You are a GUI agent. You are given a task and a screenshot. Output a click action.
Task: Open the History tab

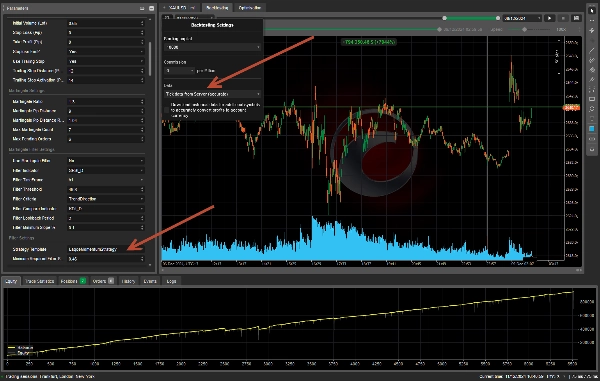click(x=128, y=281)
